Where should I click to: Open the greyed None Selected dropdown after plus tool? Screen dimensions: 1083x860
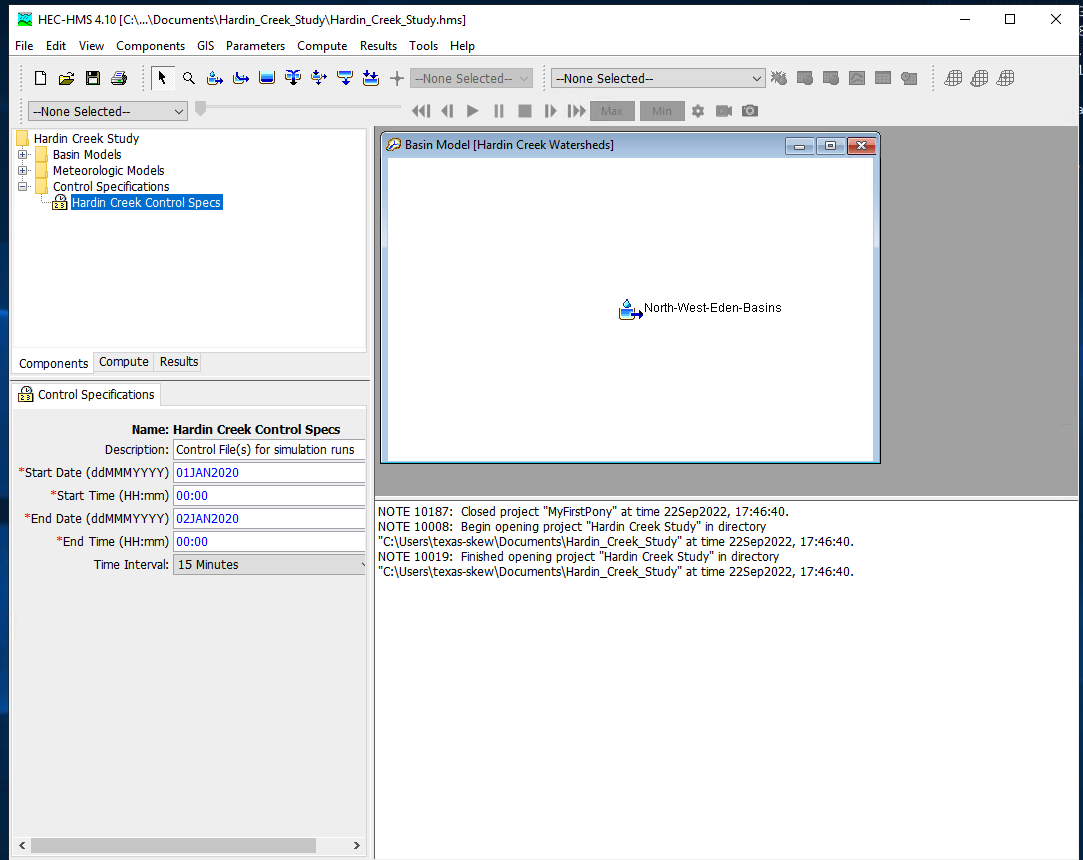coord(471,78)
